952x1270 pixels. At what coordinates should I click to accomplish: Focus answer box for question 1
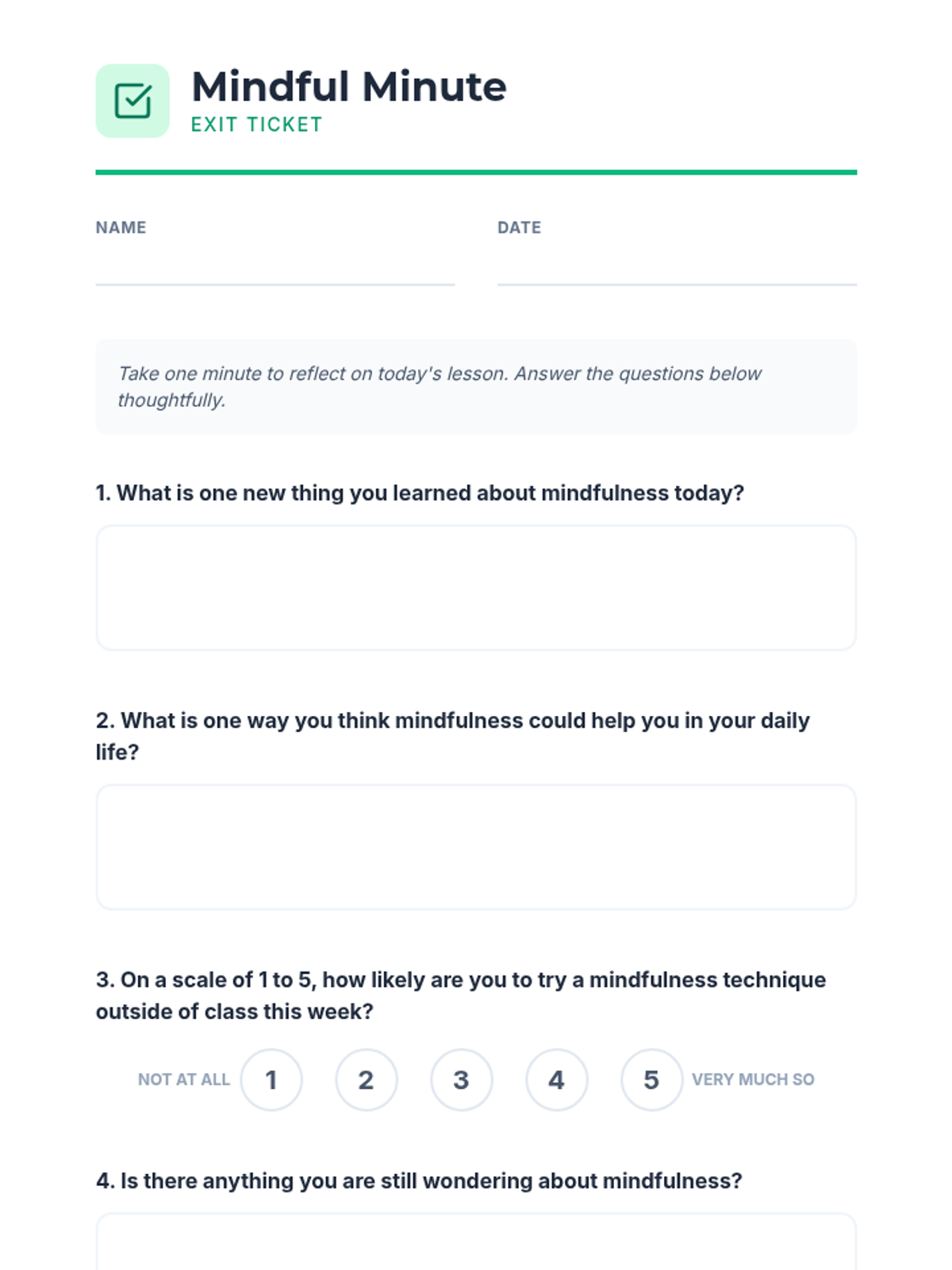pos(476,587)
